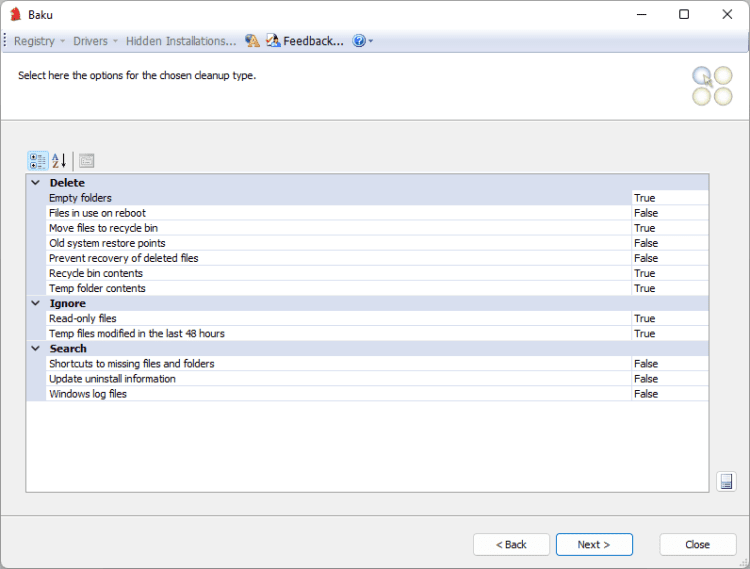The width and height of the screenshot is (750, 569).
Task: Open Hidden Installations from the toolbar
Action: coord(181,41)
